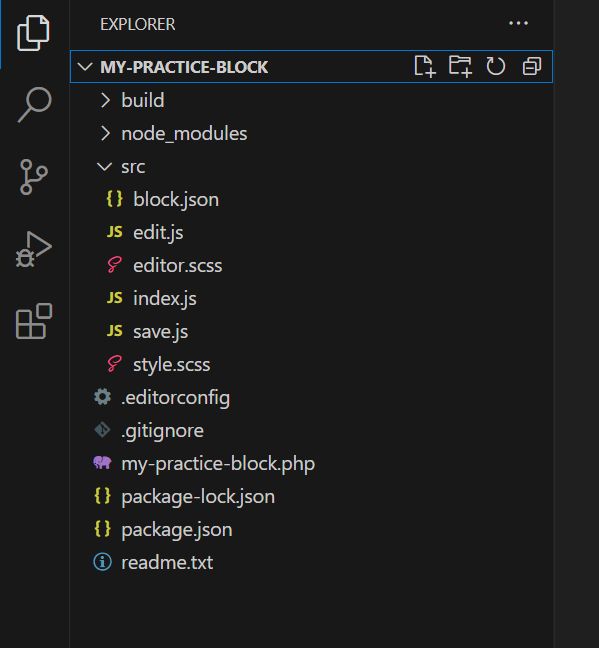
Task: Click the MY-PRACTICE-BLOCK section title
Action: [184, 67]
